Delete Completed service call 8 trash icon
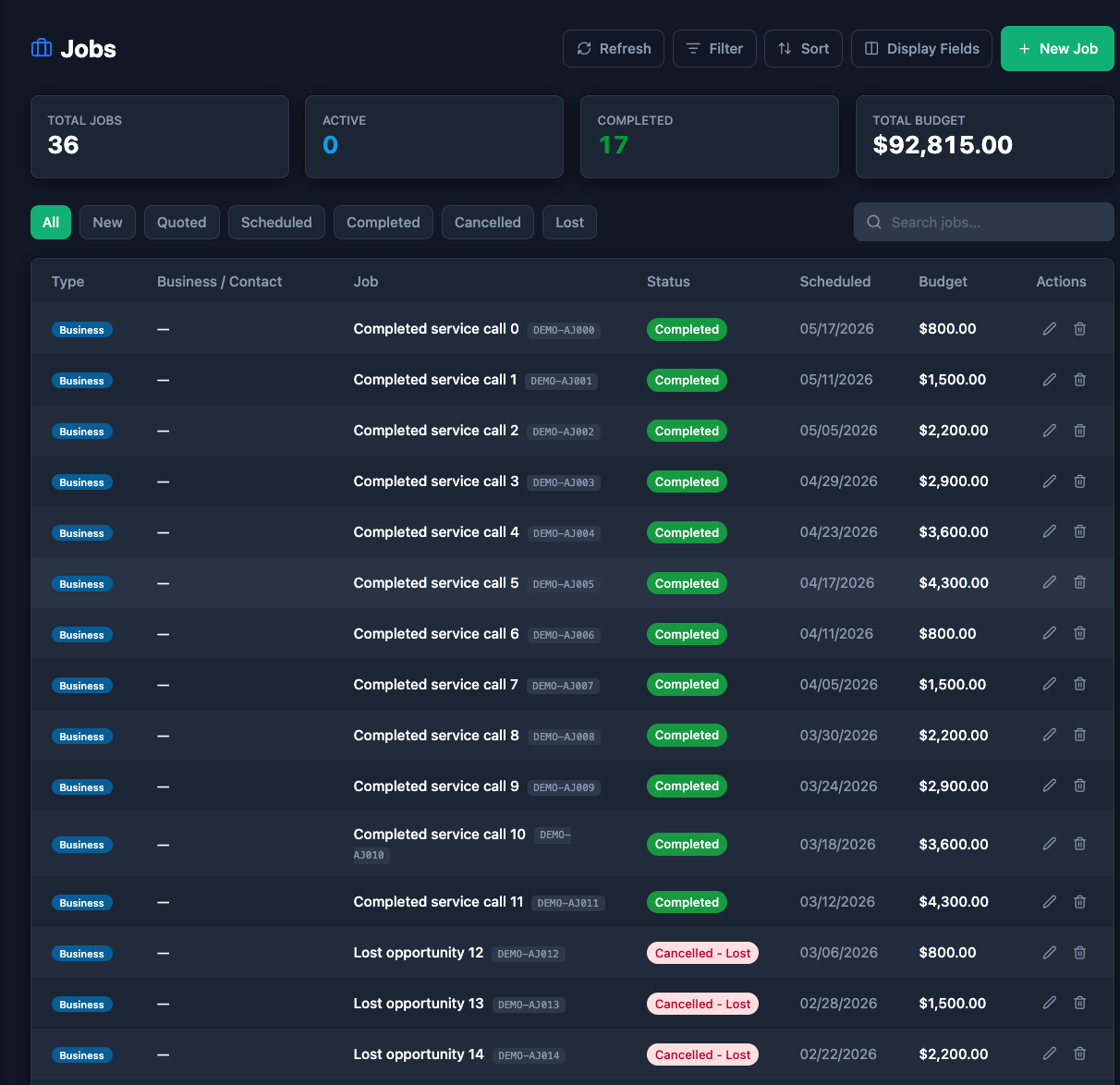 pos(1079,735)
